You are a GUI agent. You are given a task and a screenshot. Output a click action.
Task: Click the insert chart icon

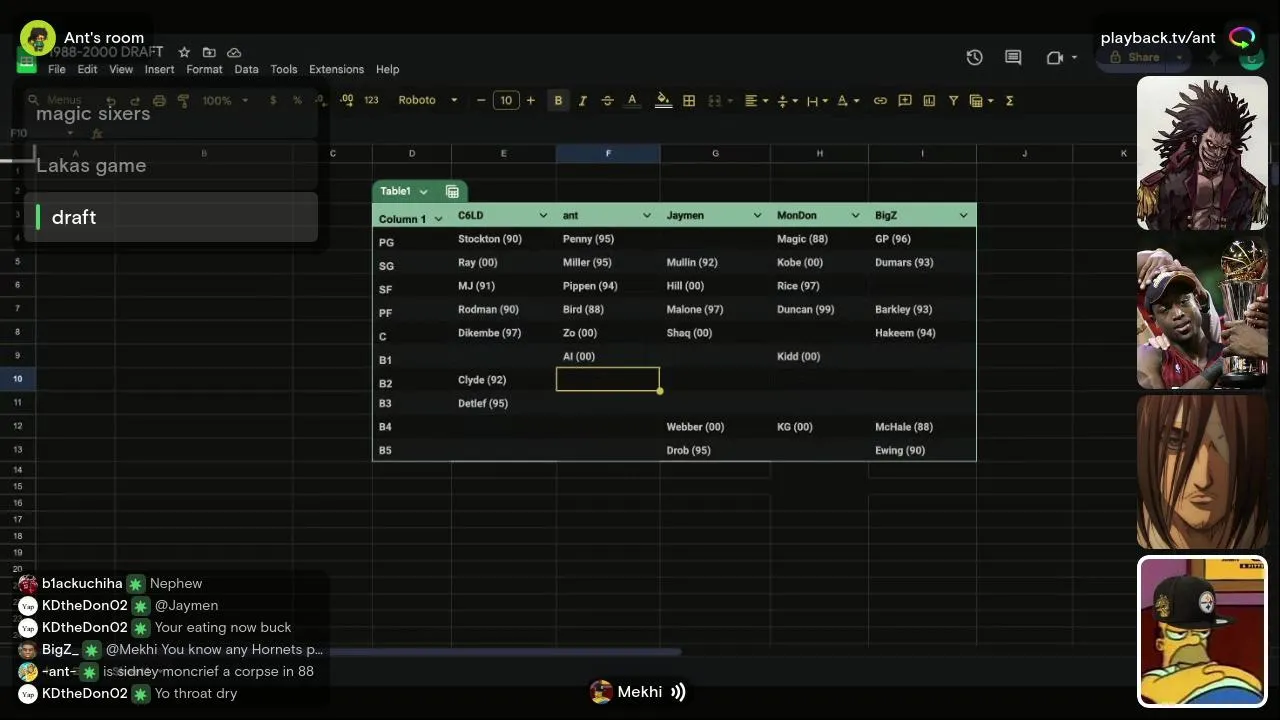pos(929,100)
